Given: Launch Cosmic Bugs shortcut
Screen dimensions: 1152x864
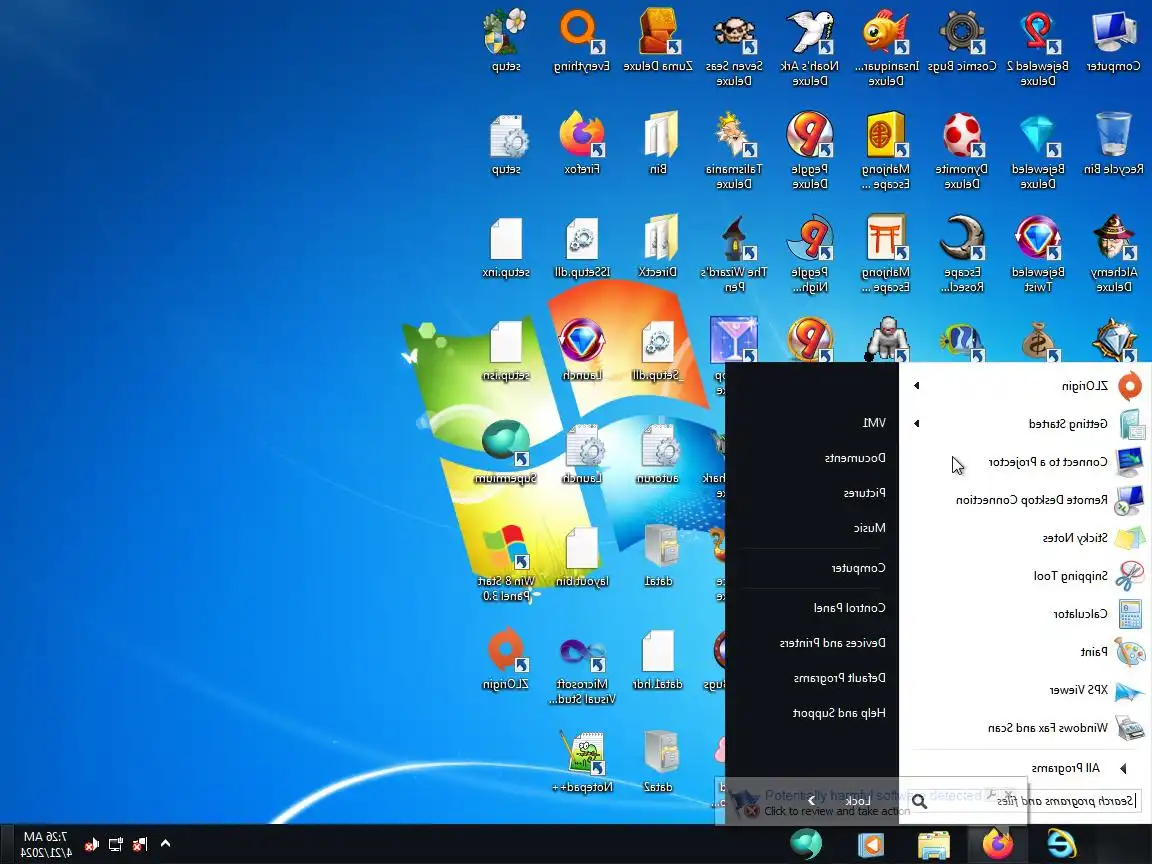Looking at the screenshot, I should pyautogui.click(x=962, y=41).
